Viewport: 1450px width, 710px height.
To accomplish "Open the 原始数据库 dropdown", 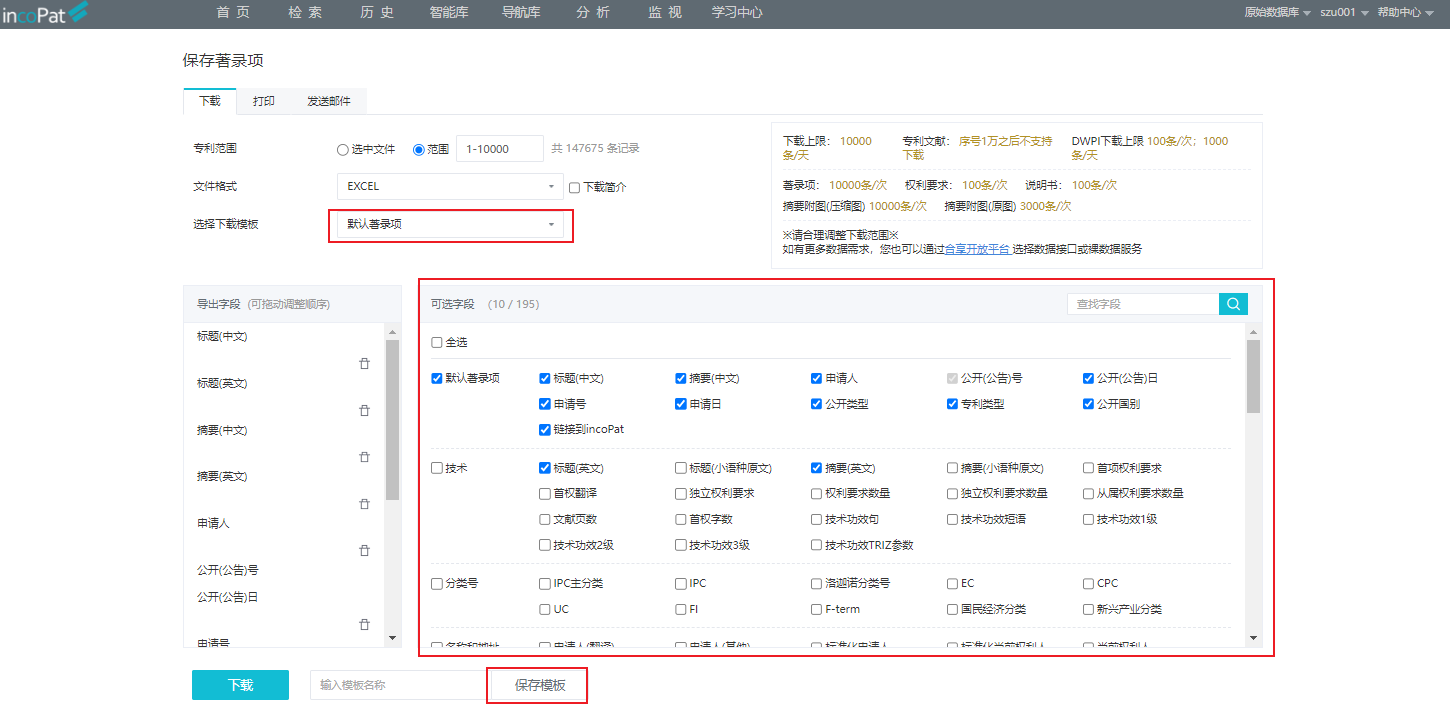I will pyautogui.click(x=1277, y=13).
